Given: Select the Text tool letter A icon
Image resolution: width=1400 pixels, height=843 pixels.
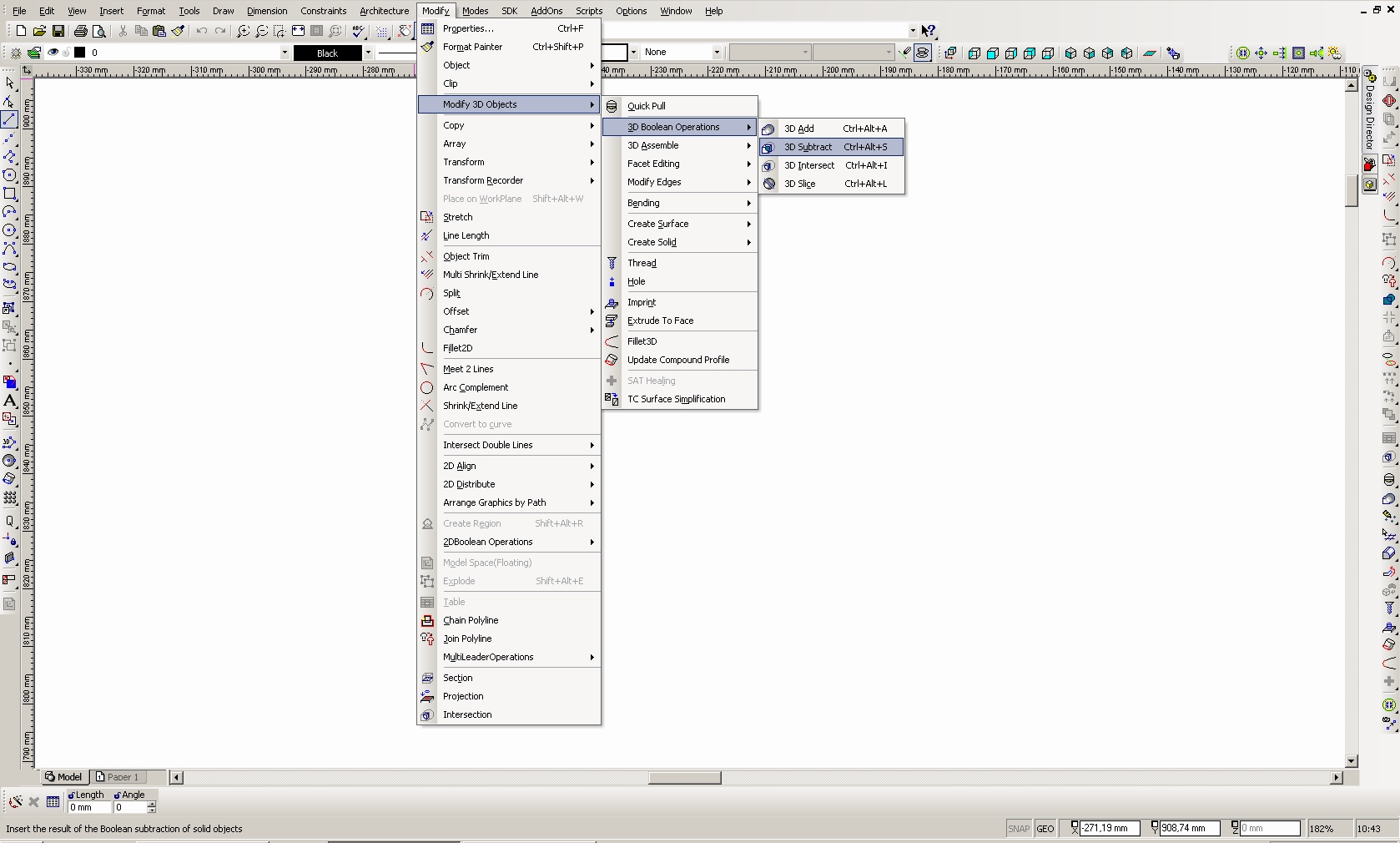Looking at the screenshot, I should point(10,401).
